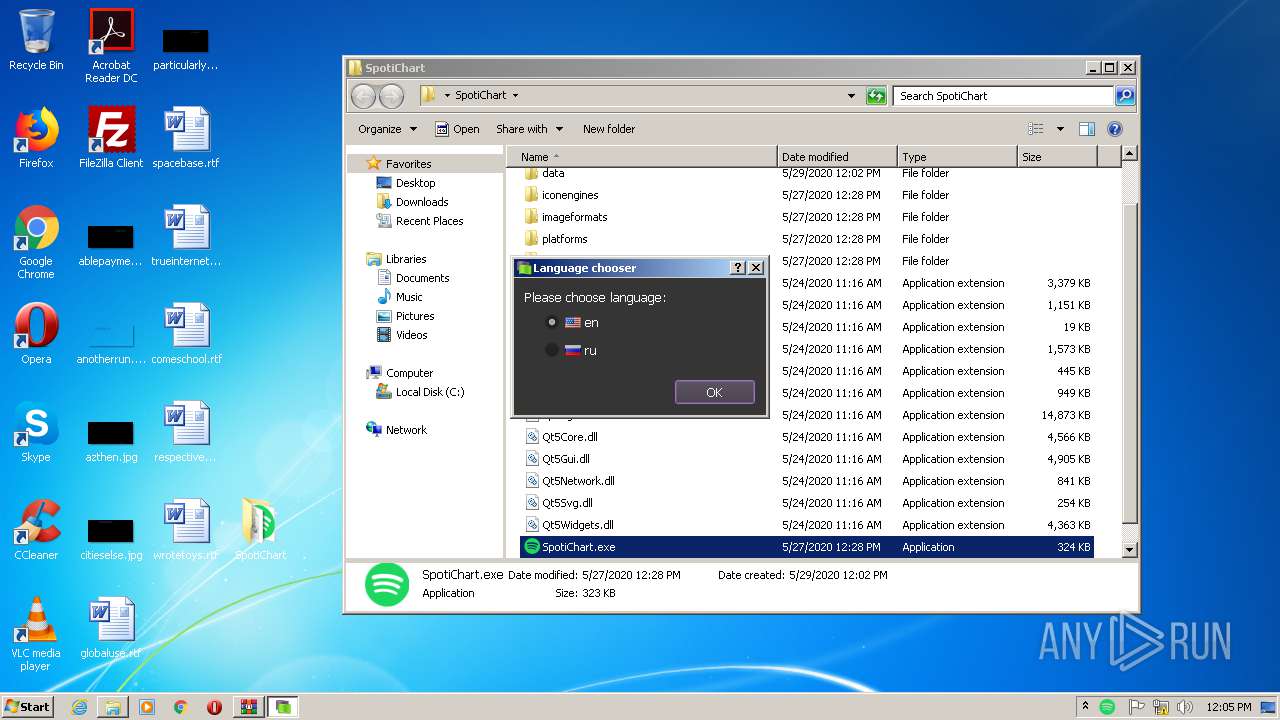This screenshot has width=1280, height=720.
Task: Open Local Disk (C:)
Action: [429, 392]
